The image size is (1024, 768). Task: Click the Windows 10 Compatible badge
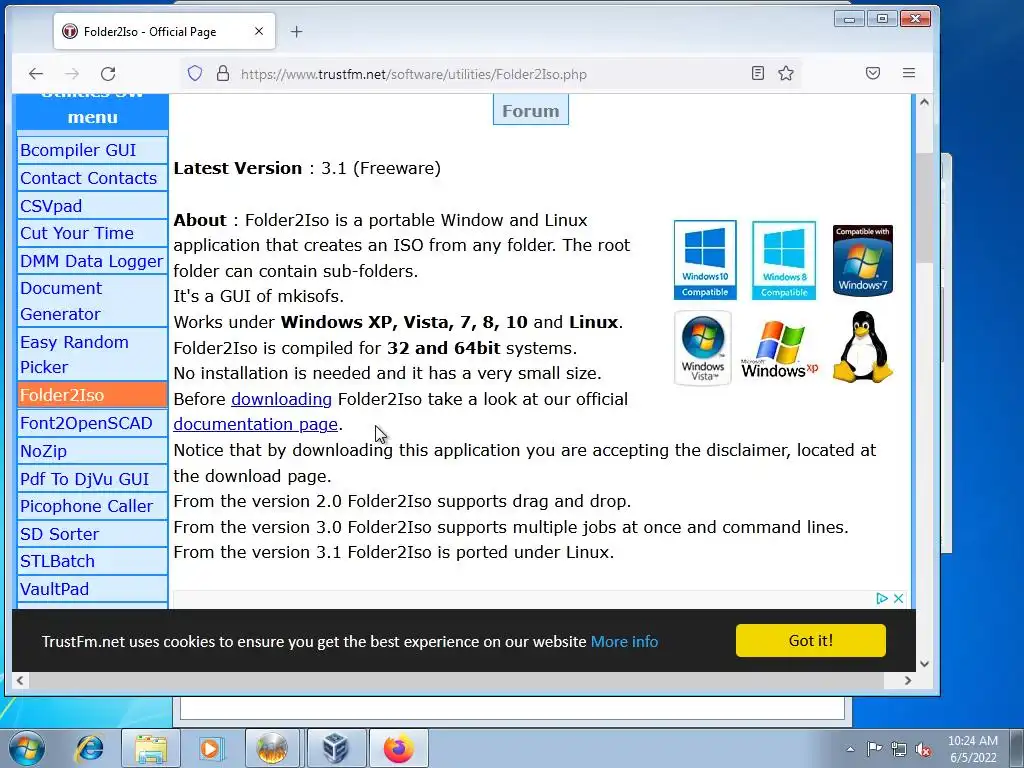(x=705, y=260)
